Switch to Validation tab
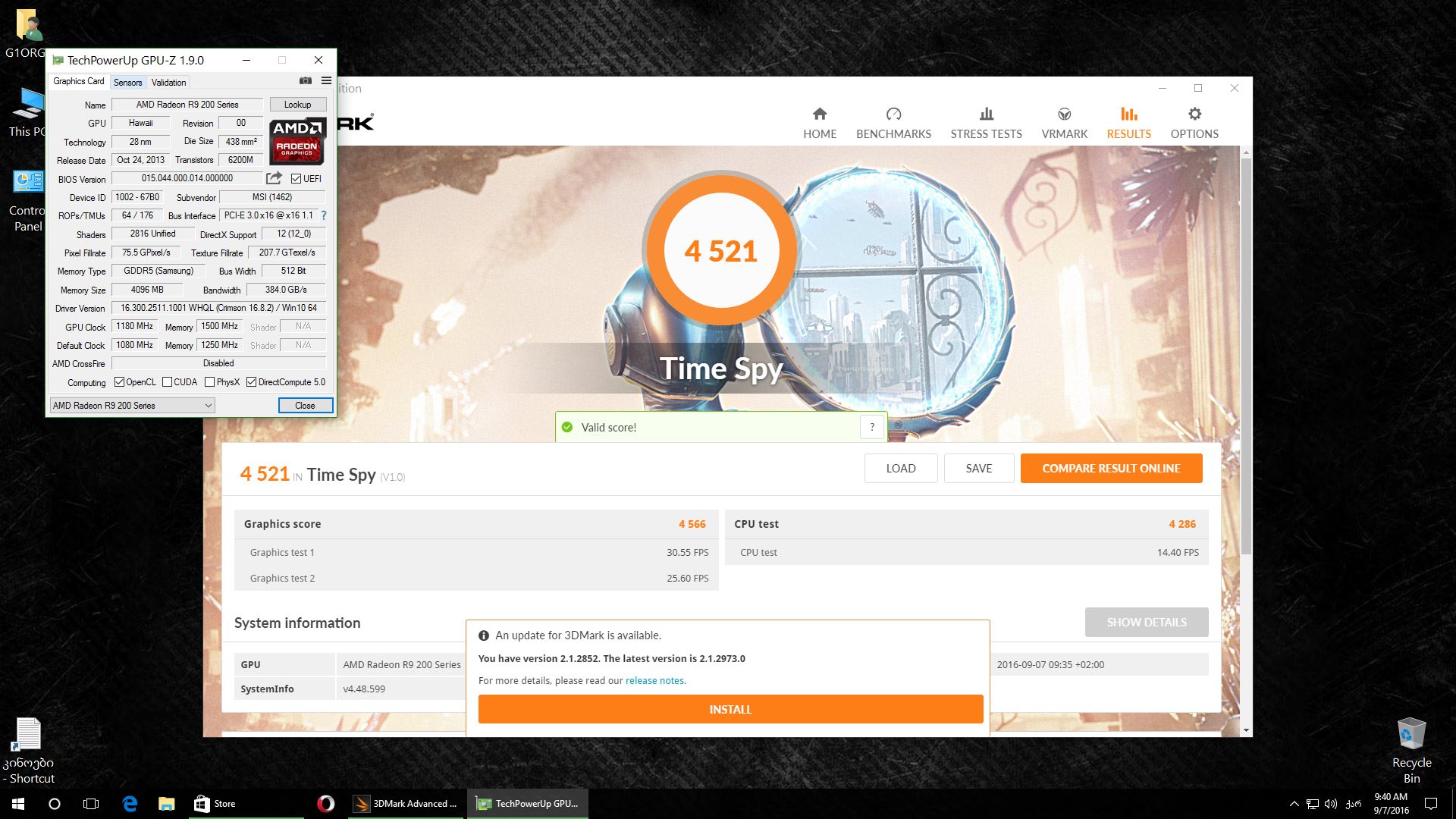 pos(168,83)
